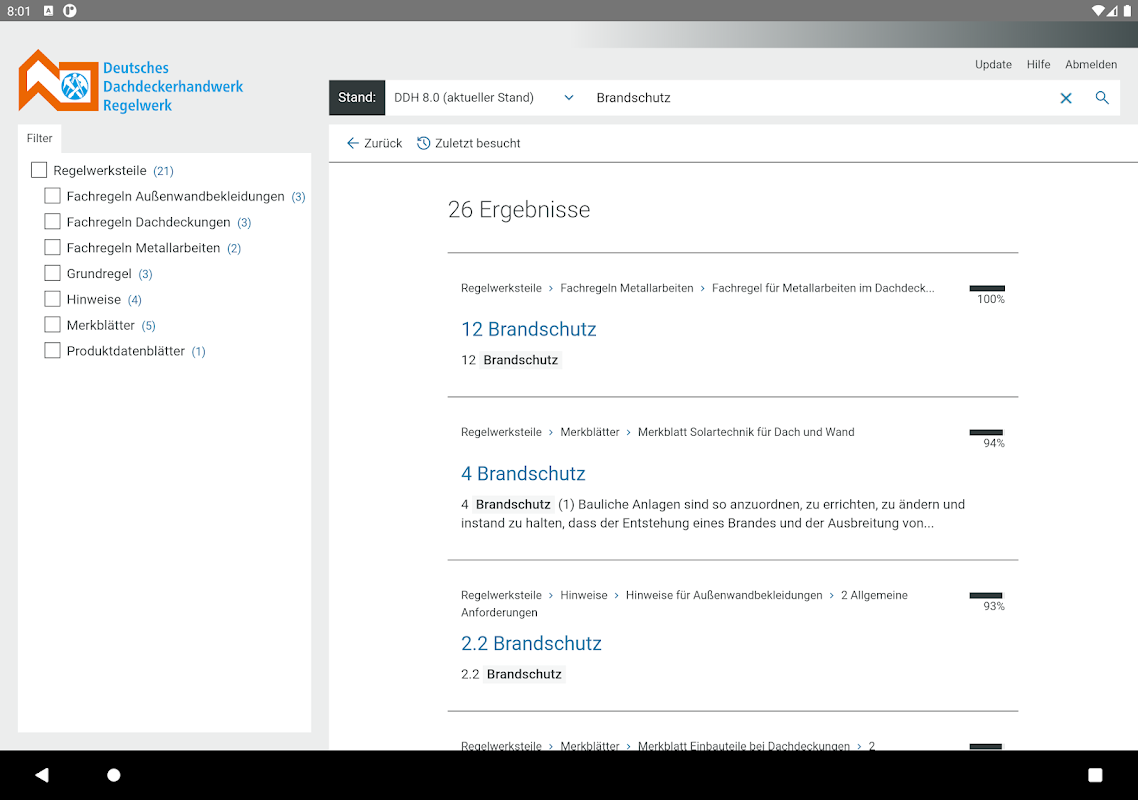Click the back arrow icon beside Zurück
Image resolution: width=1138 pixels, height=800 pixels.
point(353,143)
